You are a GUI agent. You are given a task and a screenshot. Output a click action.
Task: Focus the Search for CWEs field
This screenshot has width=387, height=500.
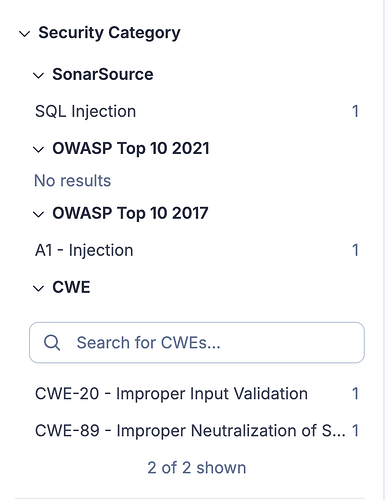pyautogui.click(x=197, y=342)
